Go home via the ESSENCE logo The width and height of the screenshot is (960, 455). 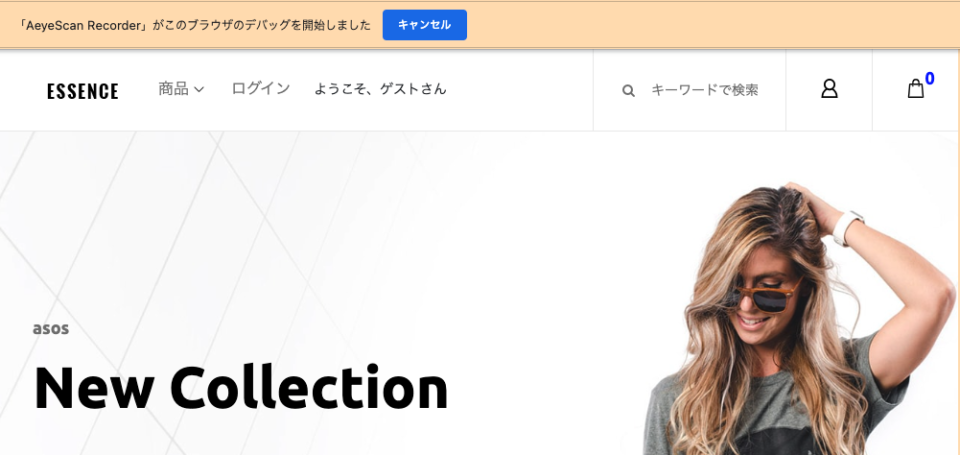(x=83, y=91)
